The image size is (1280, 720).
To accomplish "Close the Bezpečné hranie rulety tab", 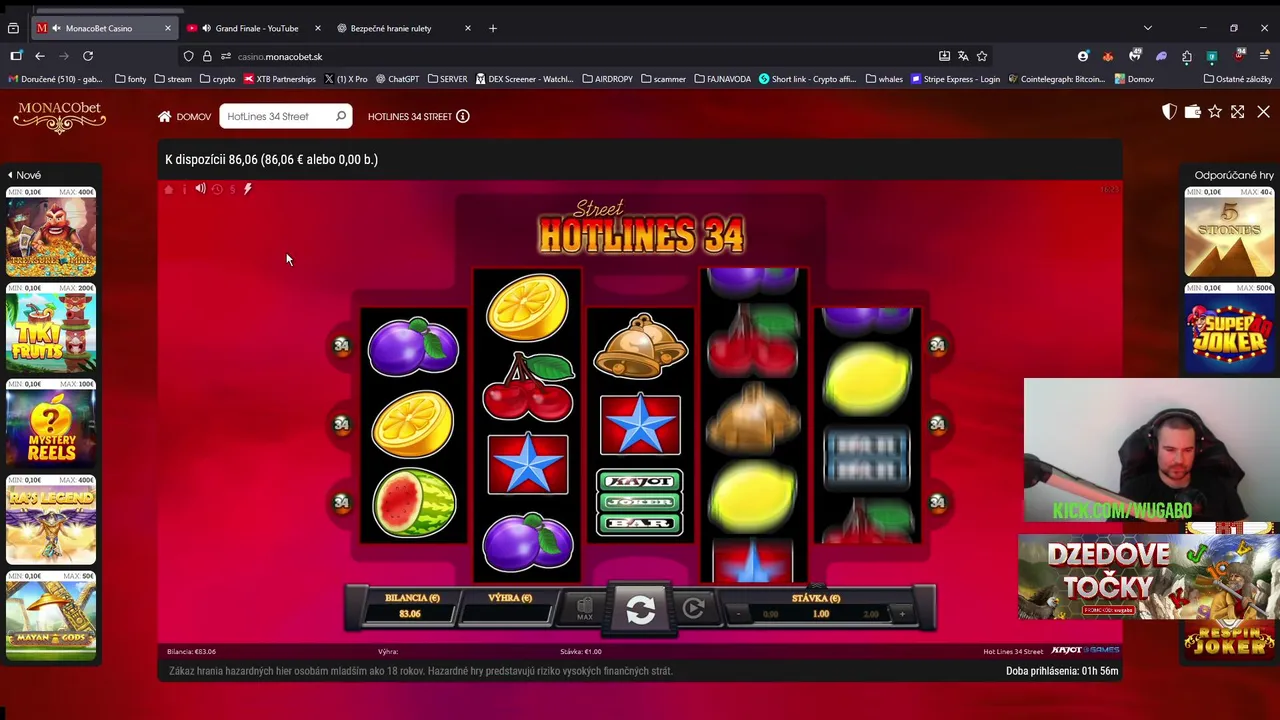I will pyautogui.click(x=467, y=28).
